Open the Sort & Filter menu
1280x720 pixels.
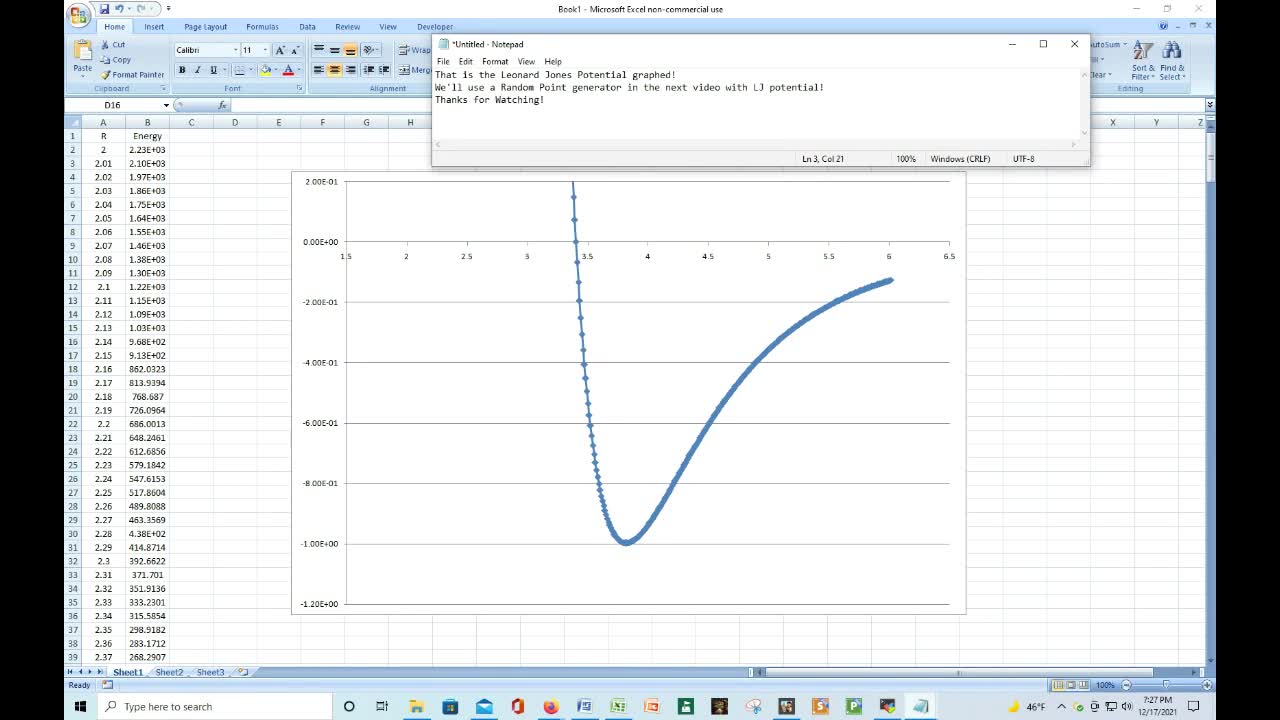[x=1142, y=61]
